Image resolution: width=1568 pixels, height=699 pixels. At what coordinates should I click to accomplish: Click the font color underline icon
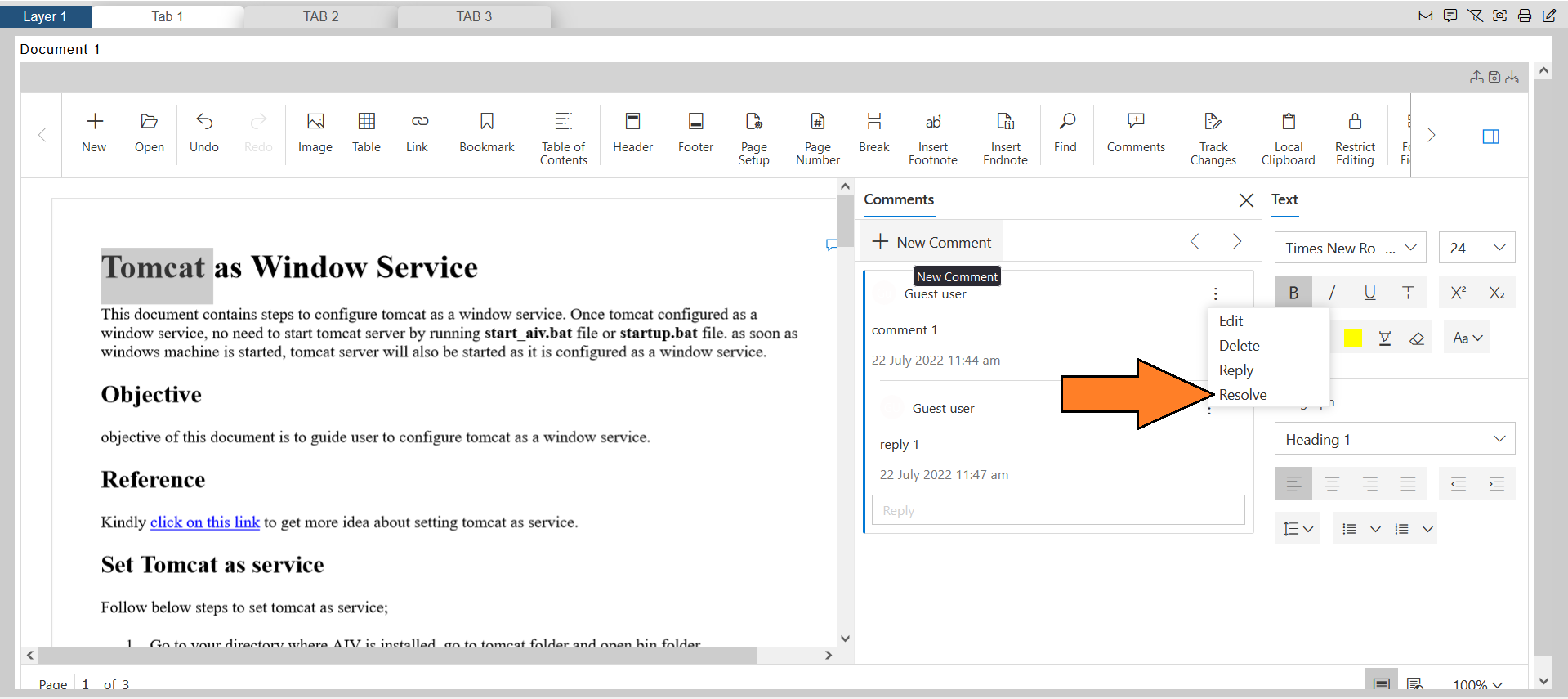click(x=1385, y=338)
